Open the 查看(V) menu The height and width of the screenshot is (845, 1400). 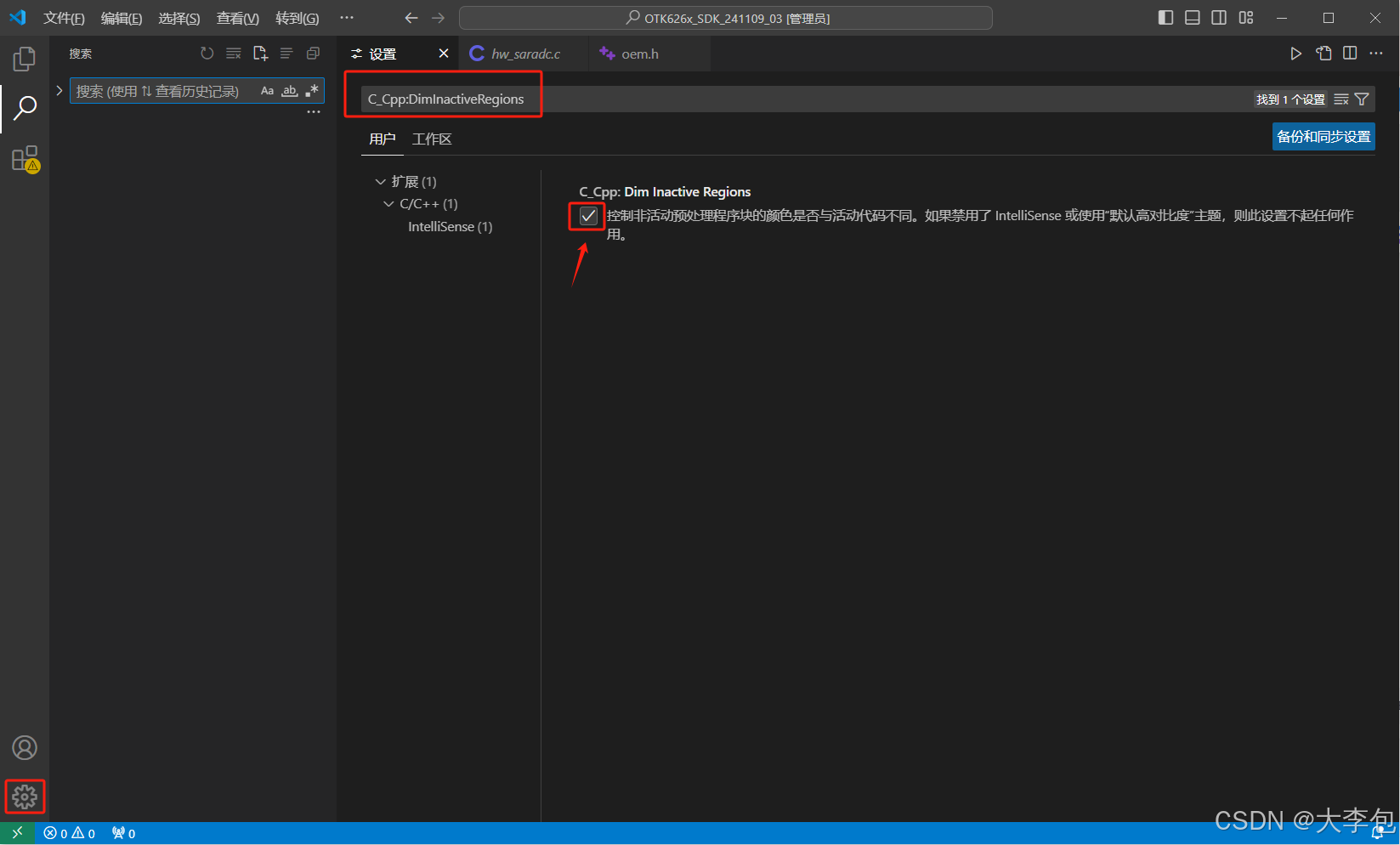click(x=236, y=18)
